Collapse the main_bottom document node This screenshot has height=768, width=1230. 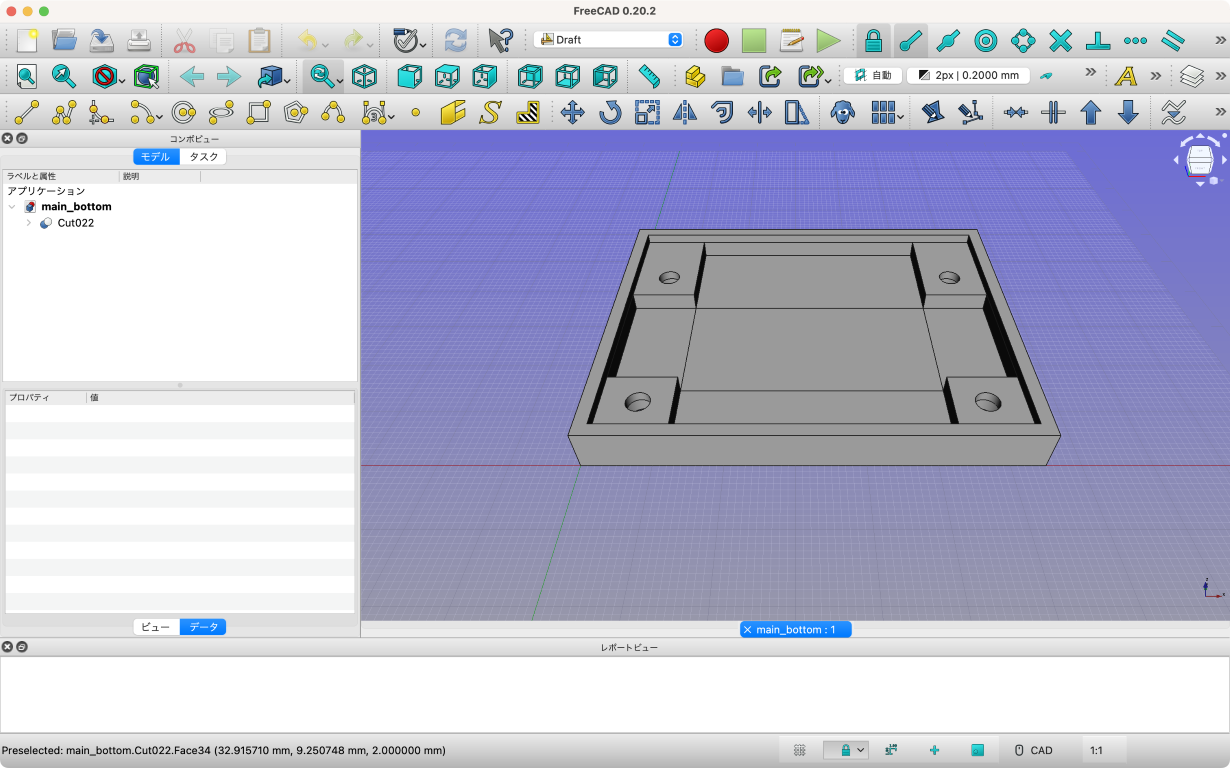pos(12,207)
